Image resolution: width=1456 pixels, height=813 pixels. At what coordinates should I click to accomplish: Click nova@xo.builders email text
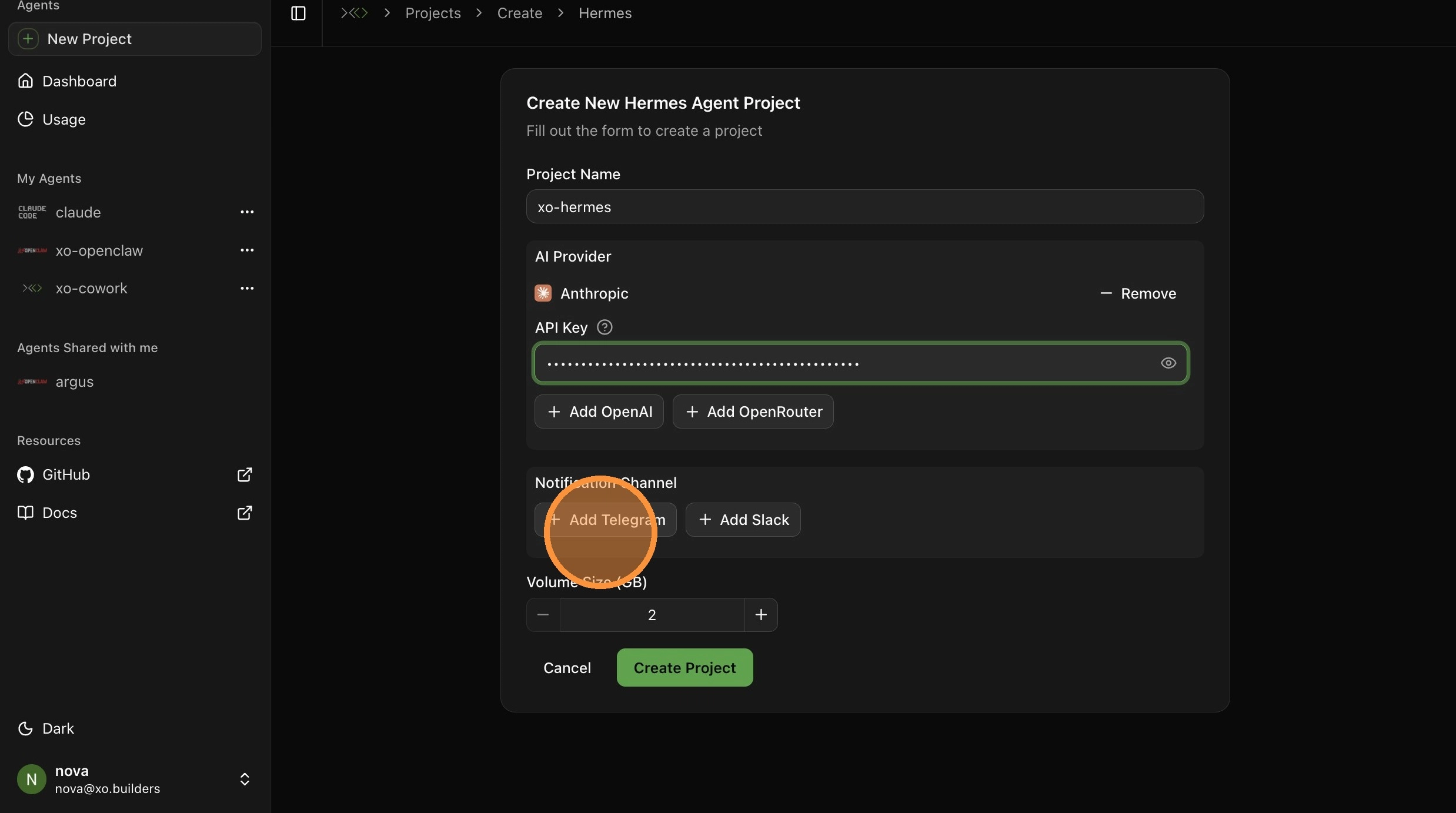107,788
